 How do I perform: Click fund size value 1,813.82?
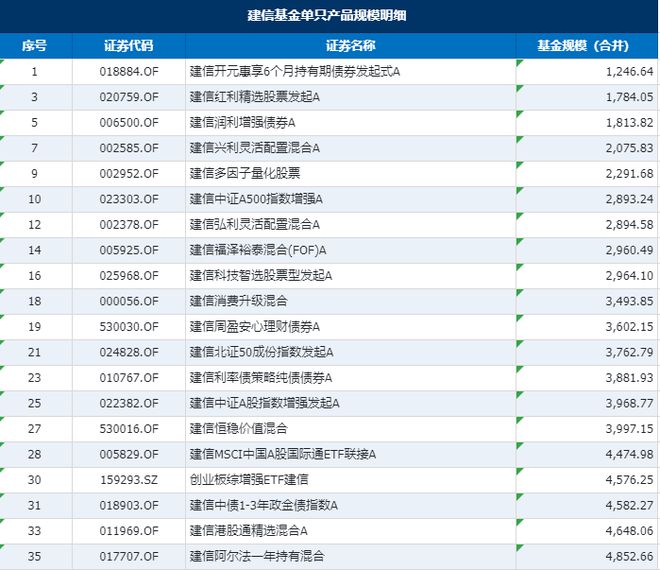629,123
